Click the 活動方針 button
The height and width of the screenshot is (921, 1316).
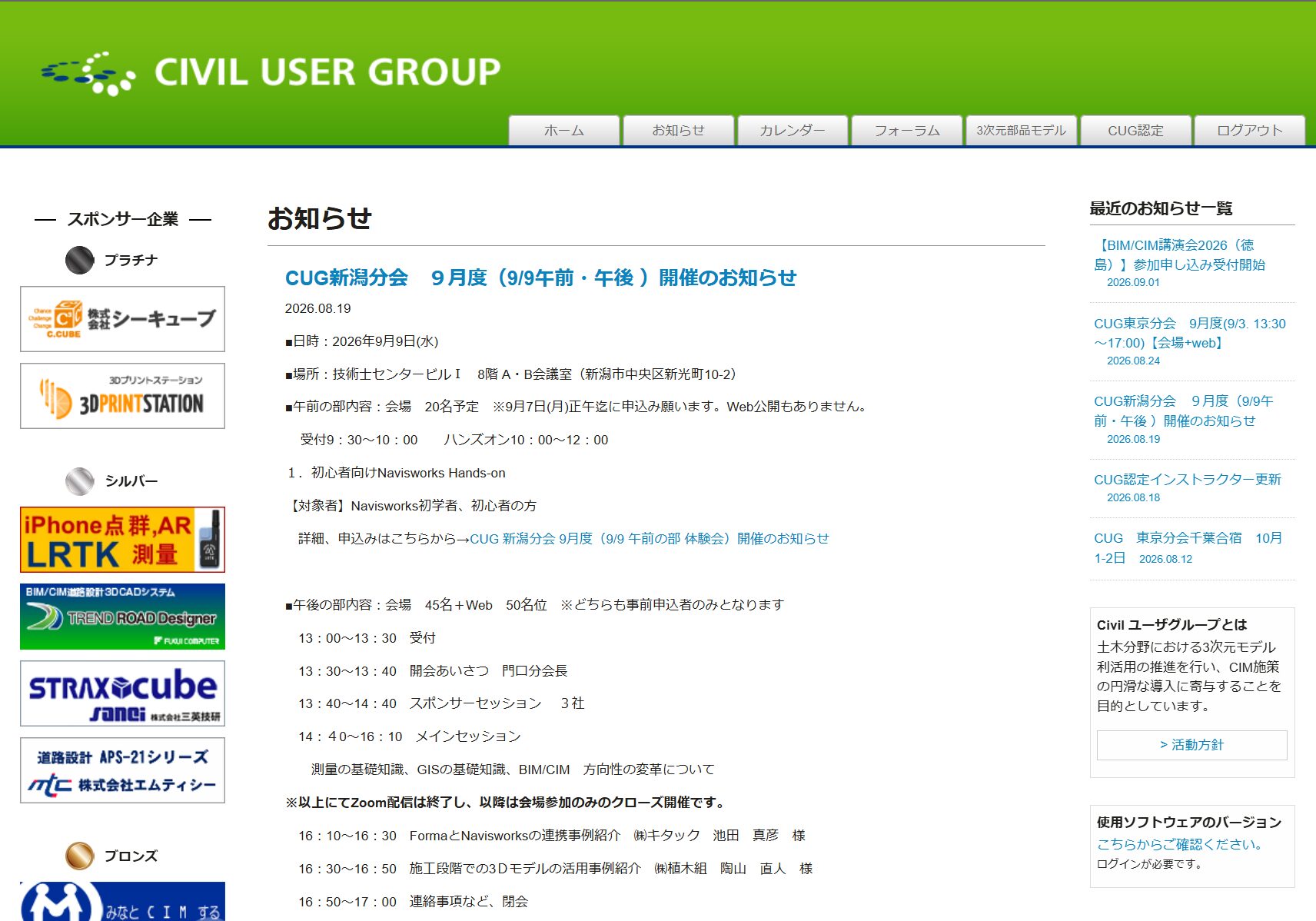coord(1191,745)
